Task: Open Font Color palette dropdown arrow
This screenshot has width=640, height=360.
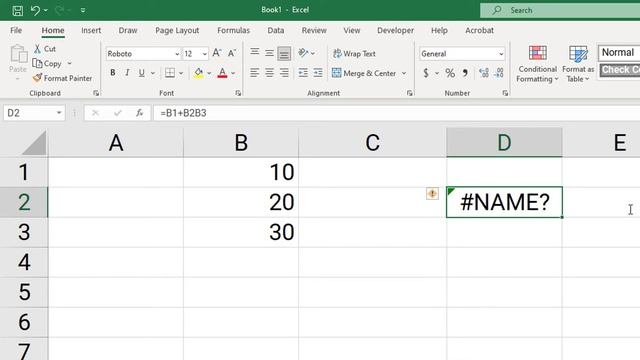Action: click(x=233, y=73)
